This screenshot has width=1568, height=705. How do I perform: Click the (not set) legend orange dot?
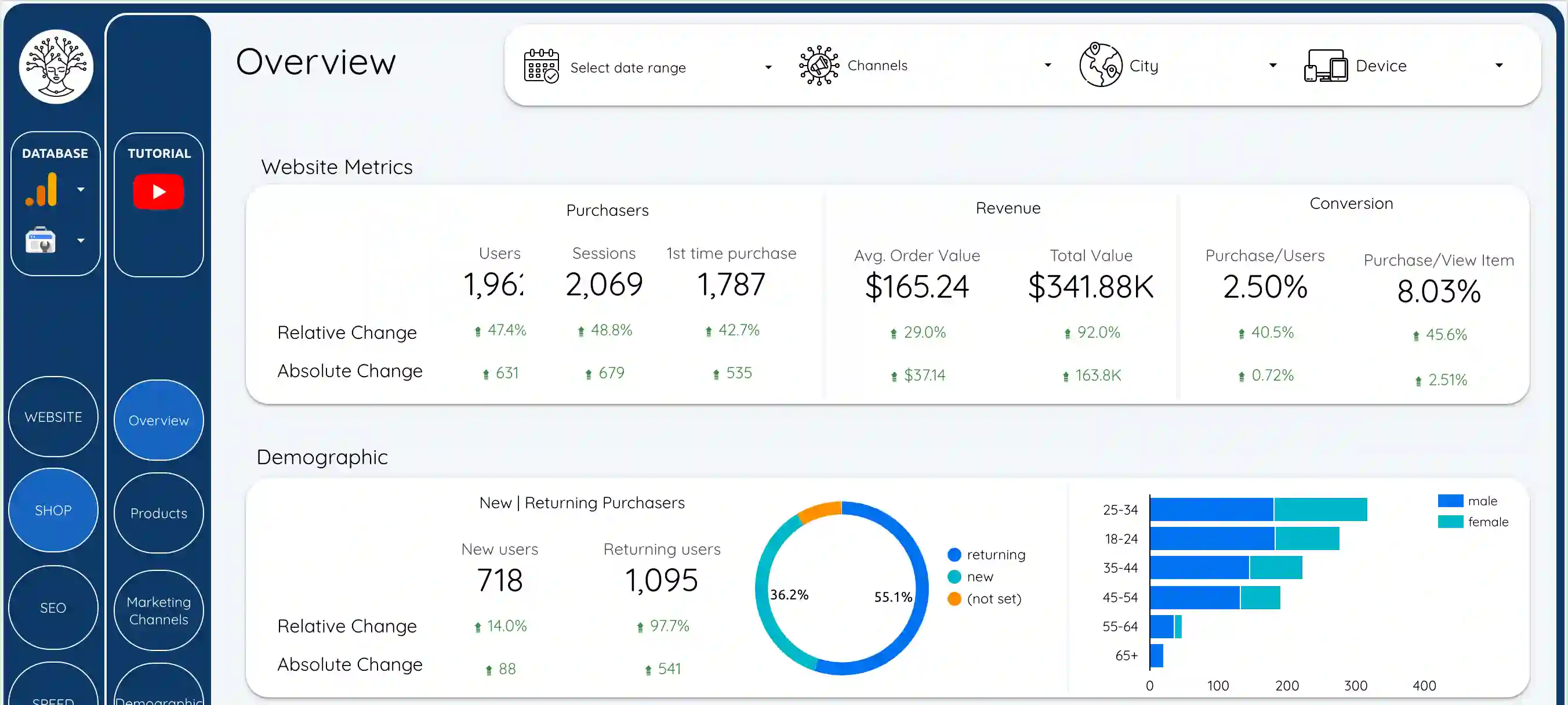(x=954, y=598)
